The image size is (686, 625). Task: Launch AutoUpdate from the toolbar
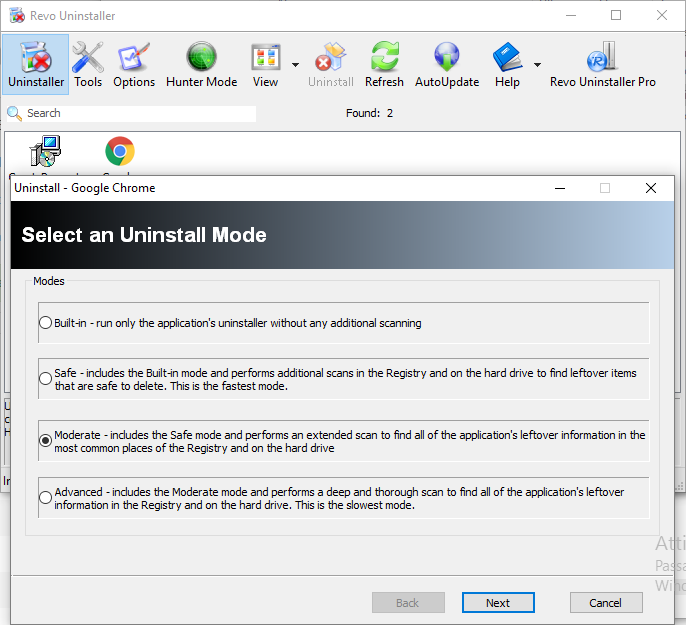pos(447,64)
